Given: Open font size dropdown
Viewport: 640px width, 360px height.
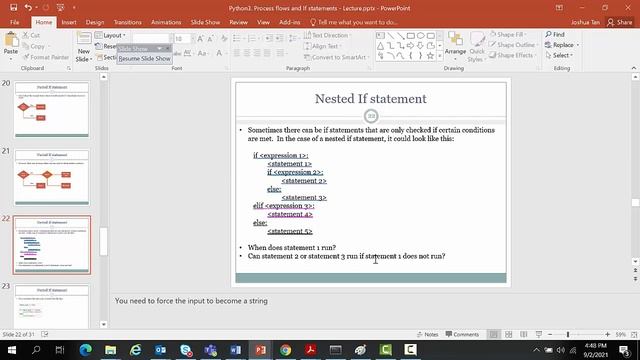Looking at the screenshot, I should [193, 38].
